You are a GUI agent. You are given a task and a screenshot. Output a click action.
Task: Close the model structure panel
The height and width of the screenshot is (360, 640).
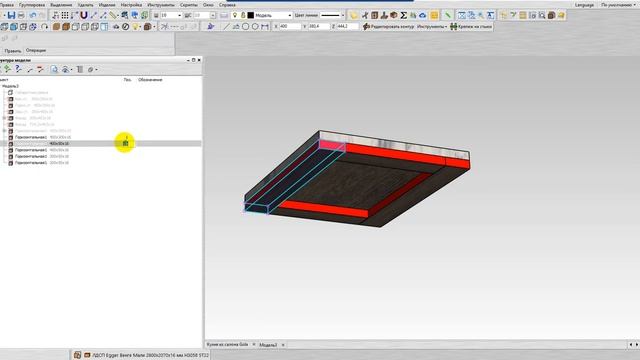[x=199, y=60]
